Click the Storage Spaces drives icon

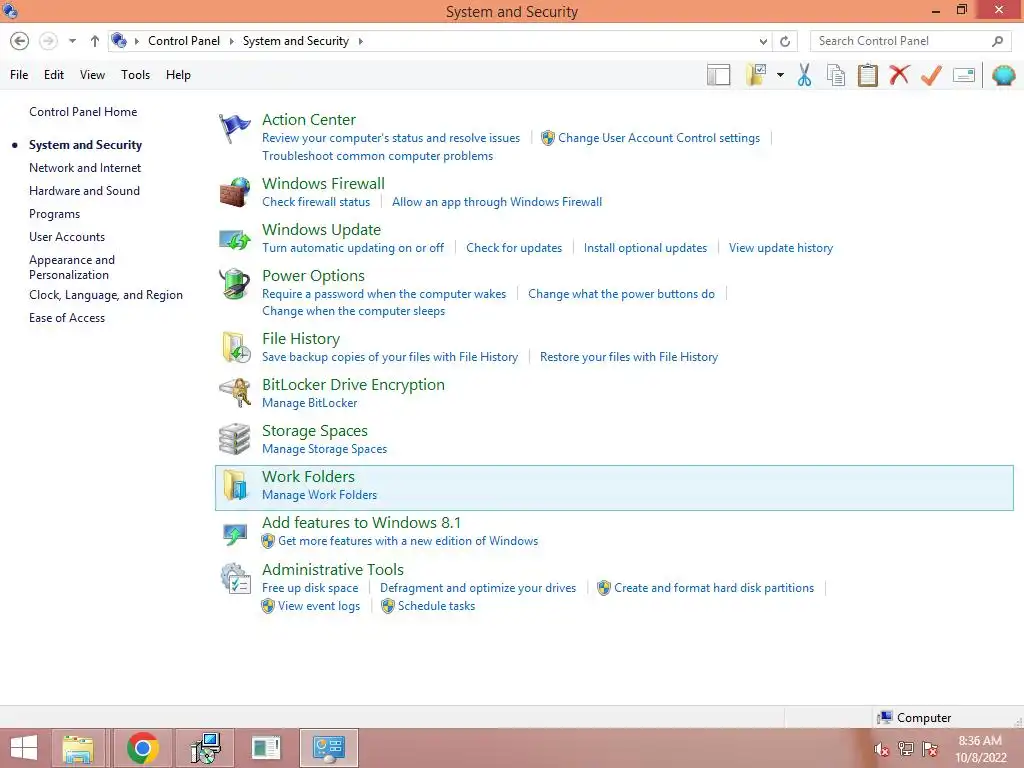tap(234, 439)
